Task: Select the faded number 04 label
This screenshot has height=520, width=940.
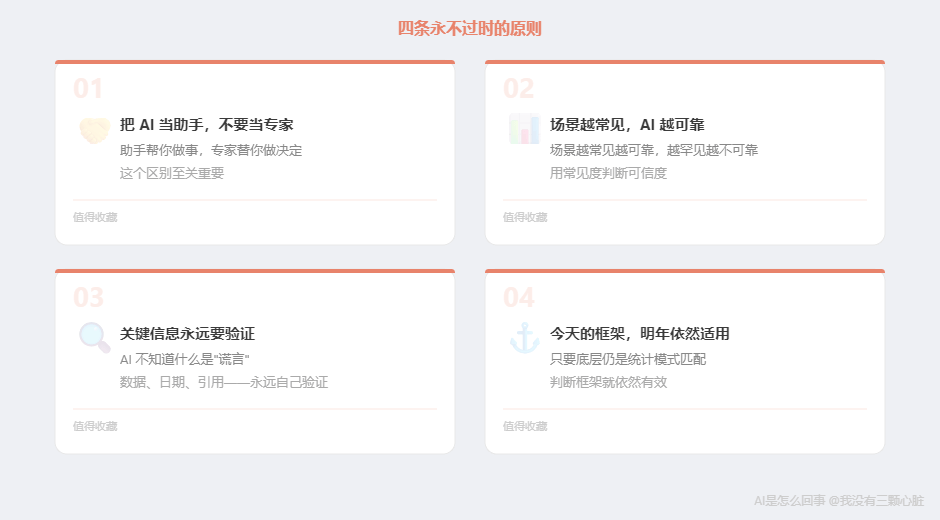Action: (518, 297)
